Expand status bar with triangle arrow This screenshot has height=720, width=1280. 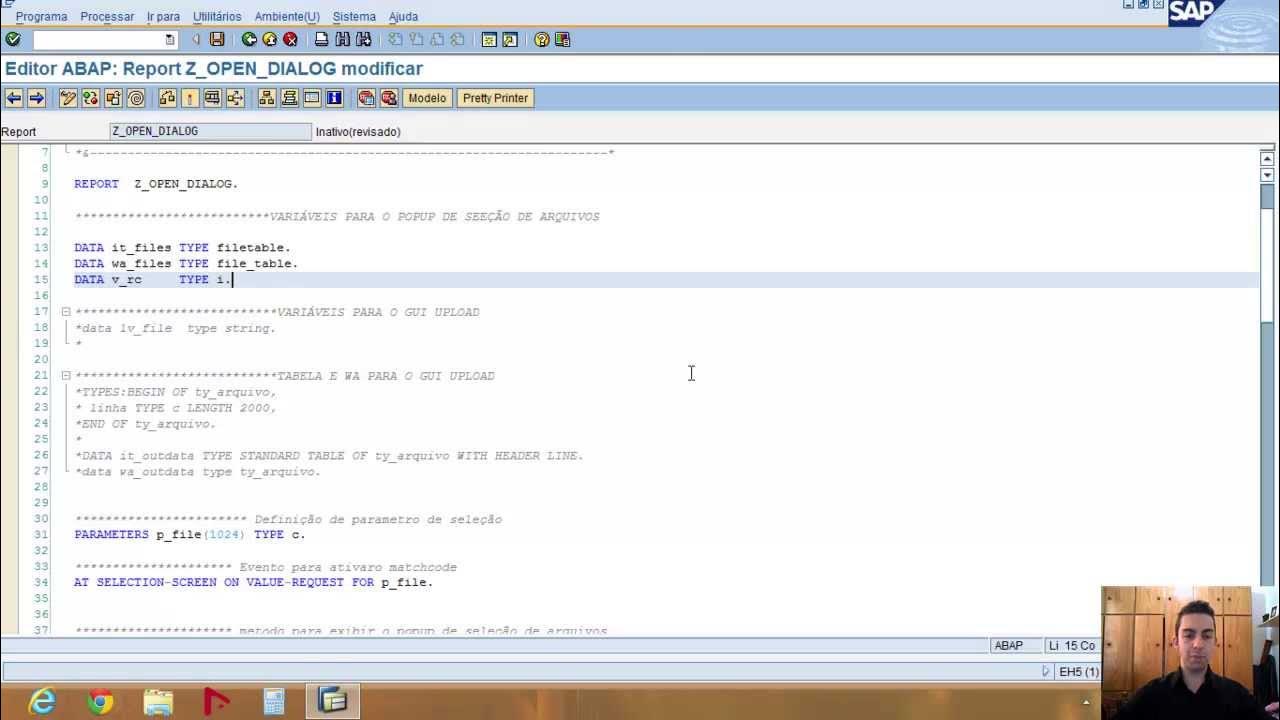1046,672
